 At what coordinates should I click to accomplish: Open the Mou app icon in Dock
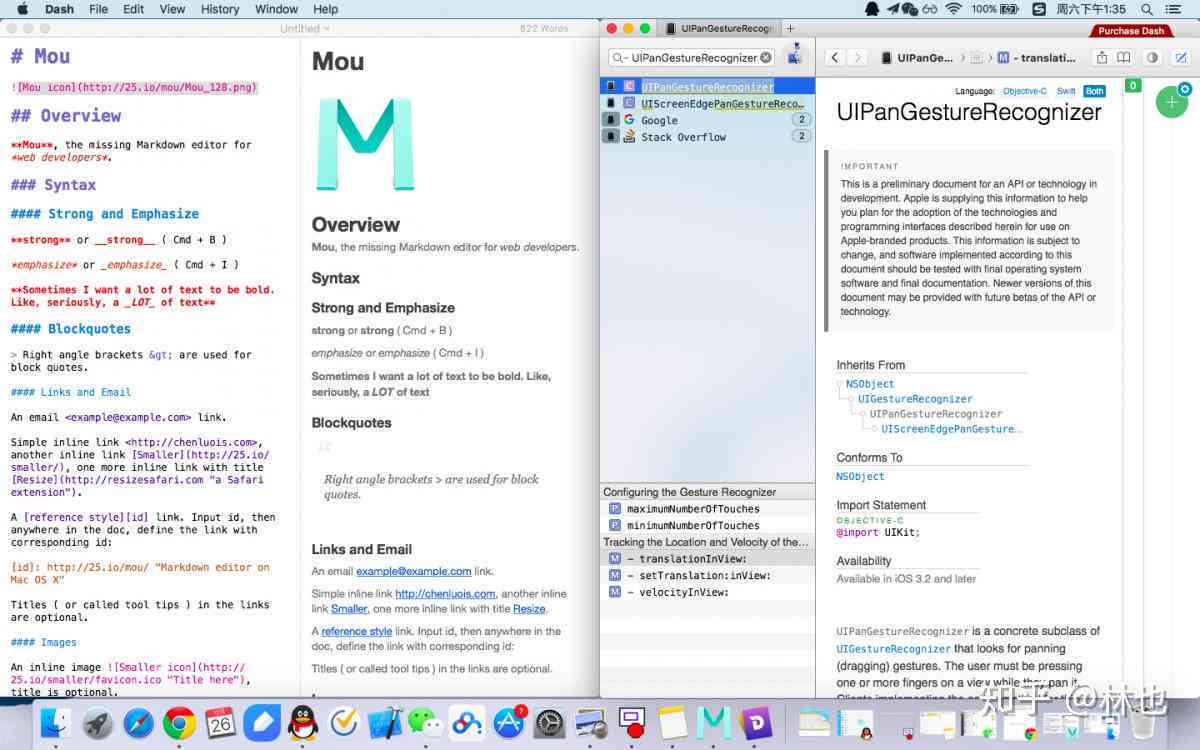pos(713,722)
